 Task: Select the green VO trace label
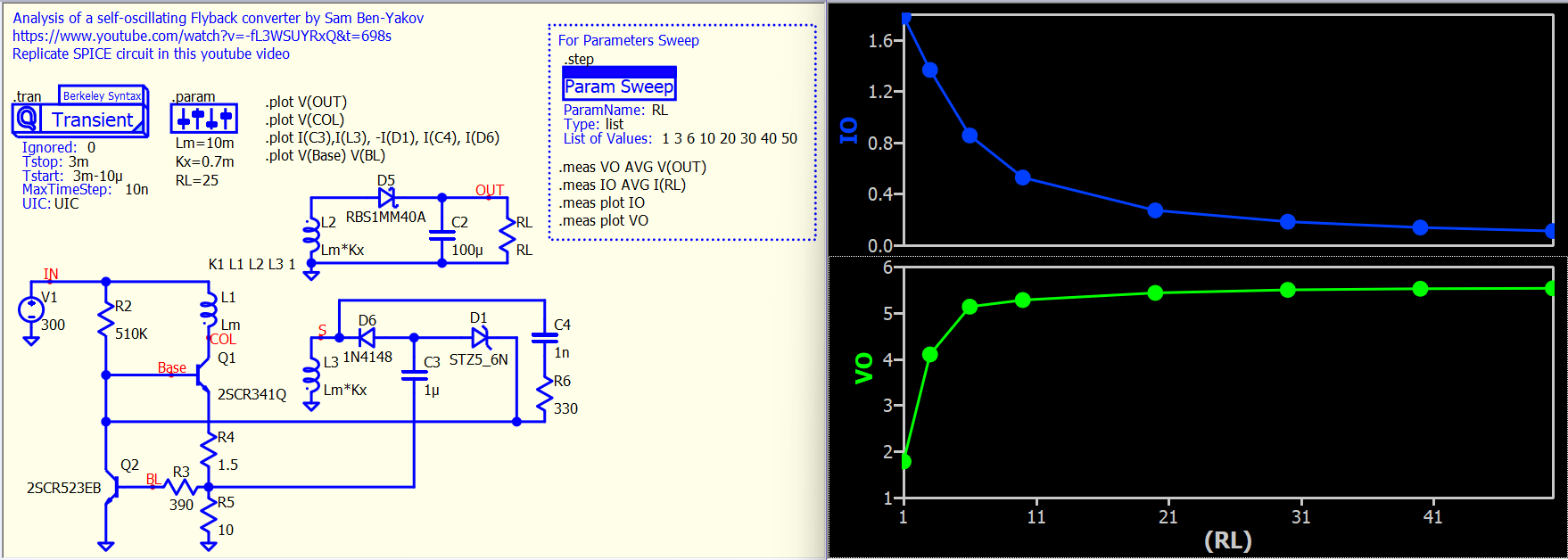pyautogui.click(x=863, y=368)
